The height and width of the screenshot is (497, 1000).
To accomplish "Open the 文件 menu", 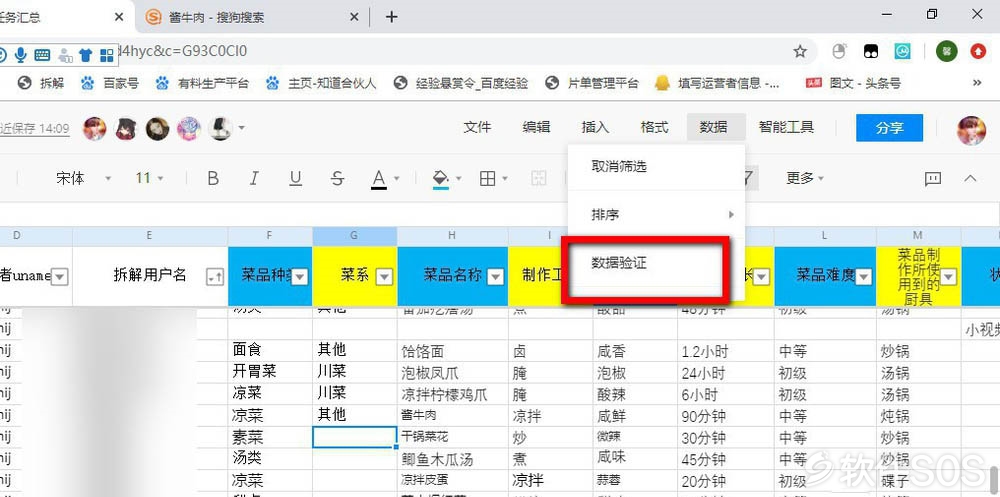I will (x=477, y=128).
